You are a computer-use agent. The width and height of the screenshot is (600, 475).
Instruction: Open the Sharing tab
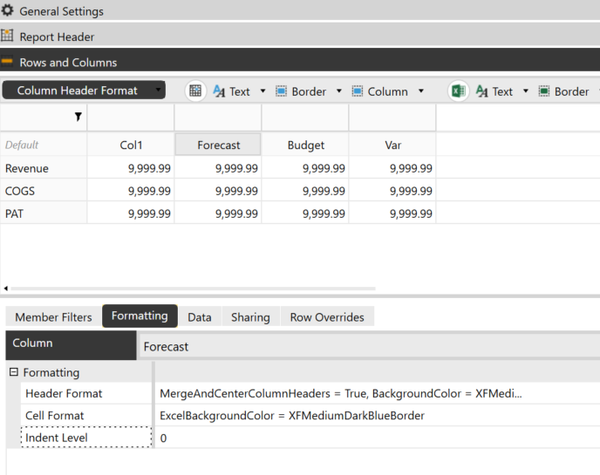250,317
